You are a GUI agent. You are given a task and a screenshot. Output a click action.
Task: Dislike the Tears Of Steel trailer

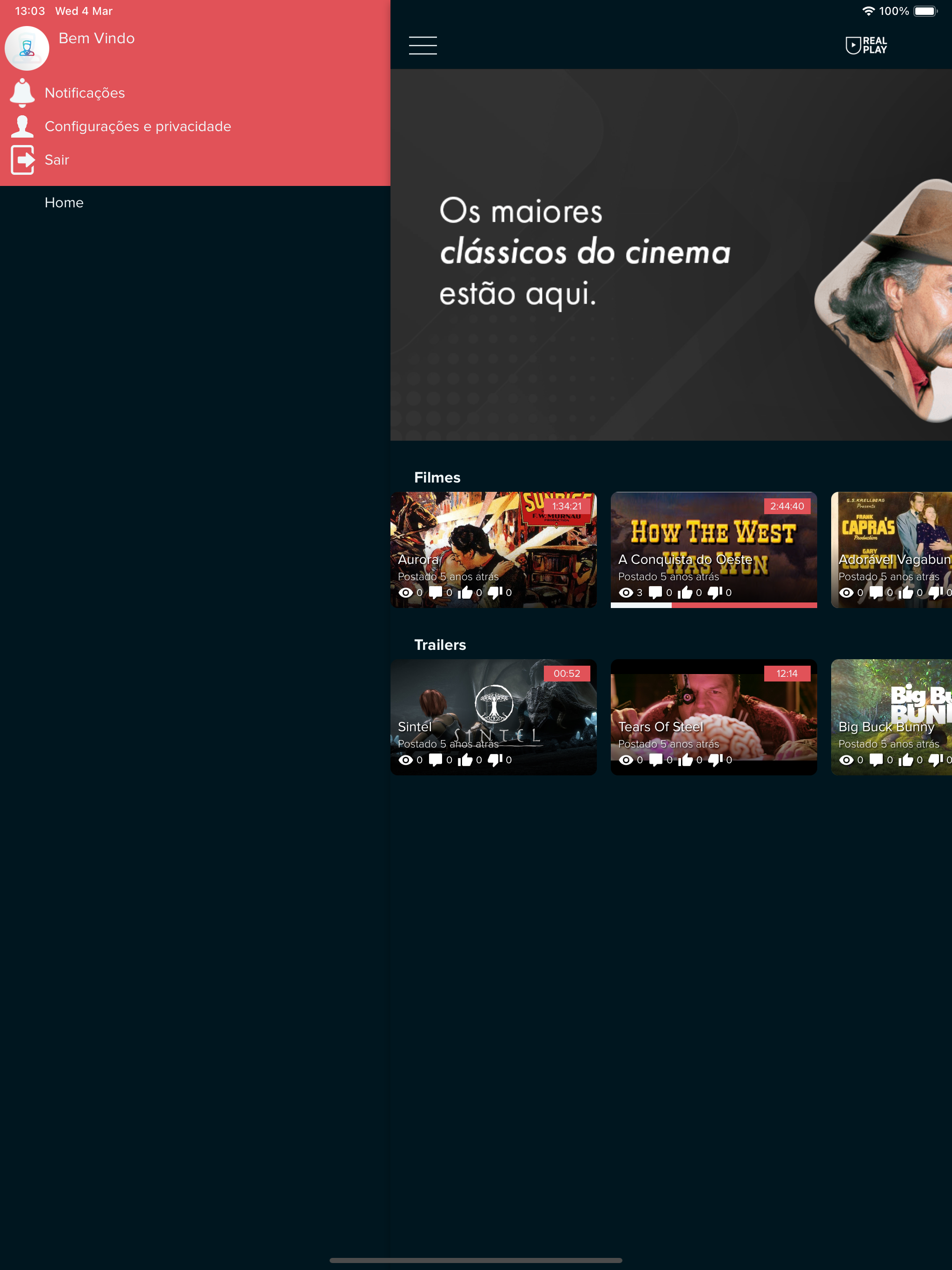(715, 760)
